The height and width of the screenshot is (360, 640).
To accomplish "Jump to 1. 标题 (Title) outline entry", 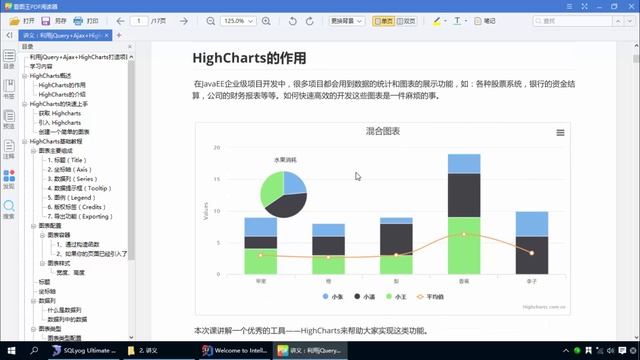I will click(67, 160).
